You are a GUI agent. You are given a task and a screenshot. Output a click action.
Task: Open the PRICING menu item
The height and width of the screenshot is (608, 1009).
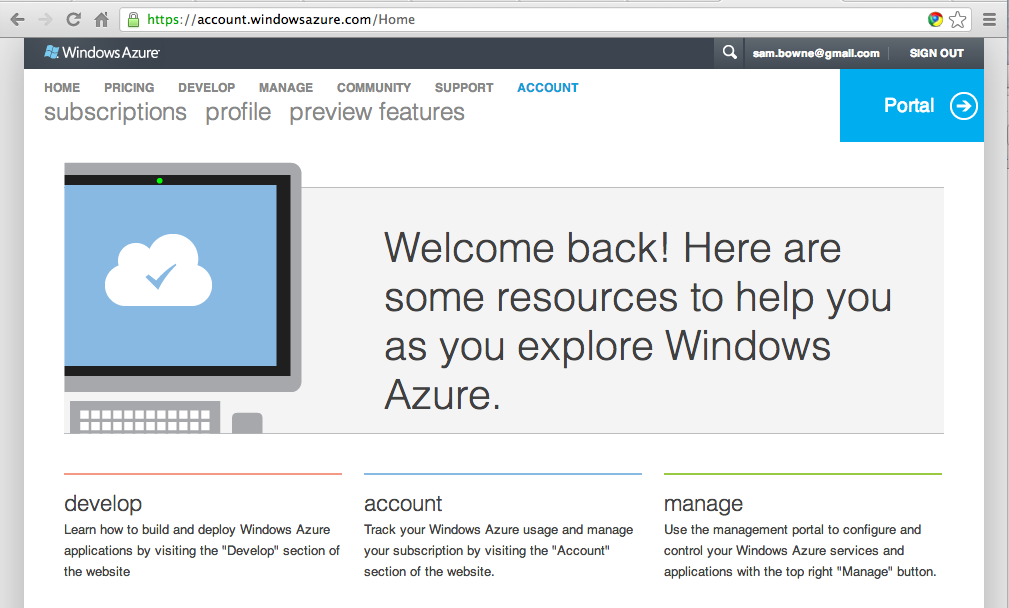[x=129, y=88]
